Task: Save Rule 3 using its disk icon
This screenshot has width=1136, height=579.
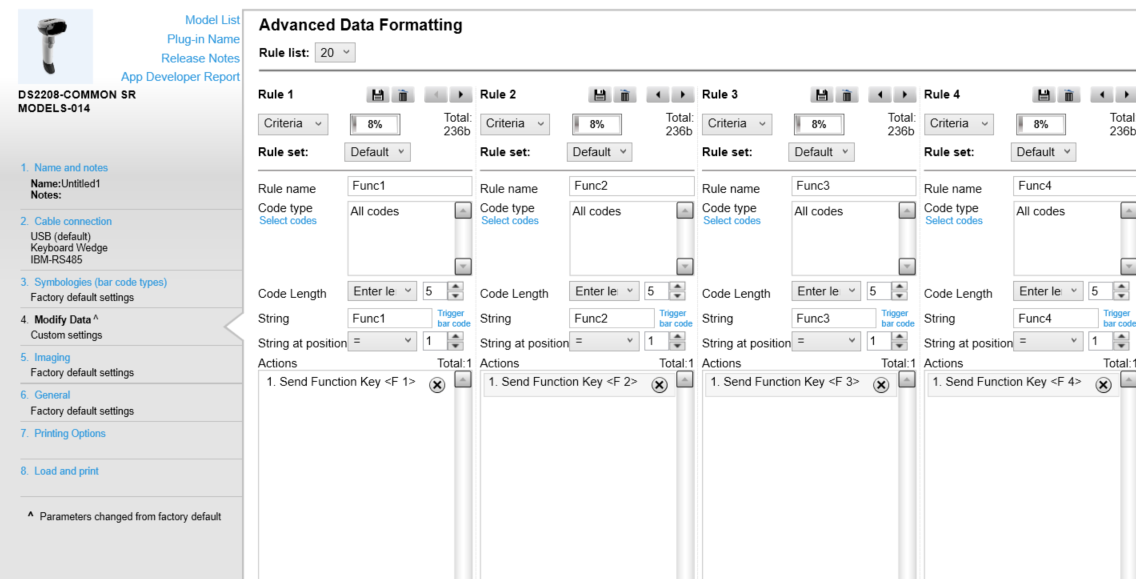Action: pyautogui.click(x=821, y=94)
